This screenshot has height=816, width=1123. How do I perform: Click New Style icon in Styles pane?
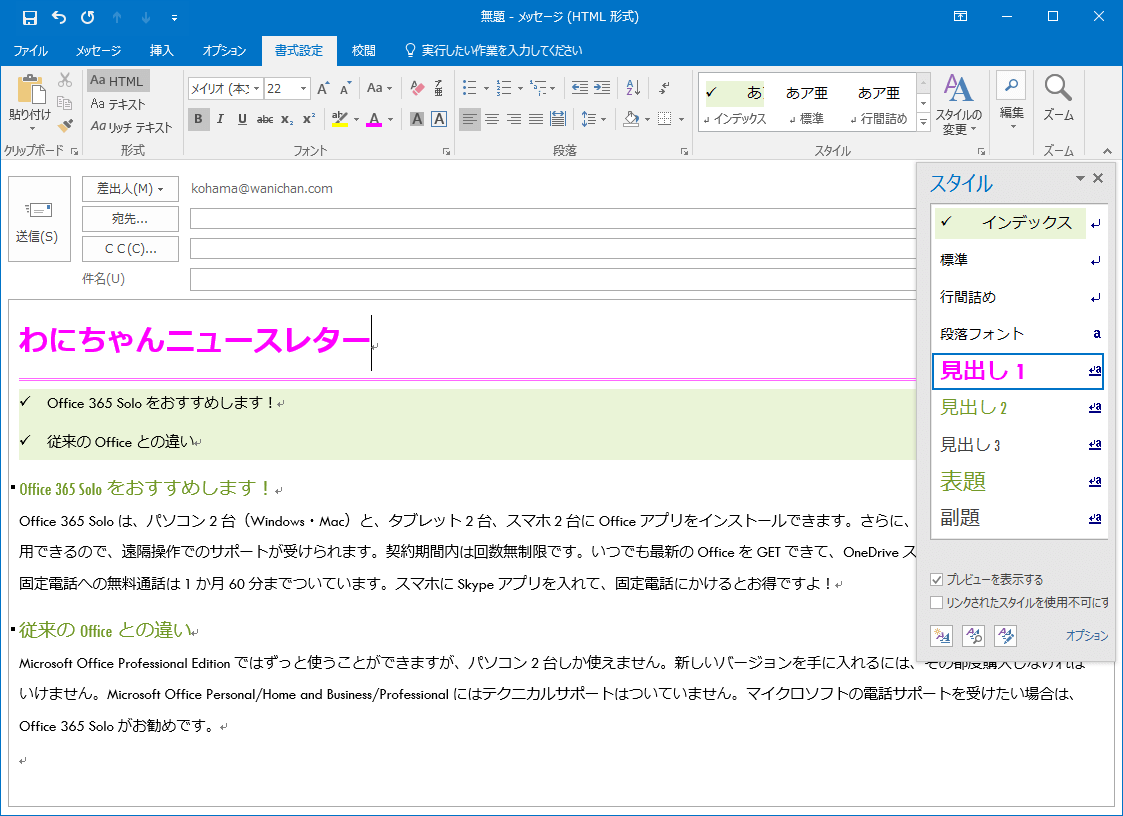941,635
